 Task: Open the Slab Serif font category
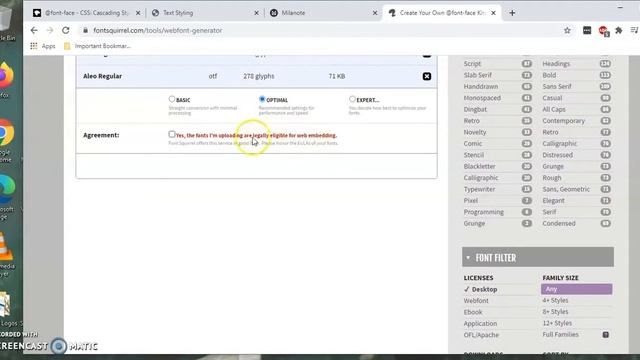coord(478,75)
